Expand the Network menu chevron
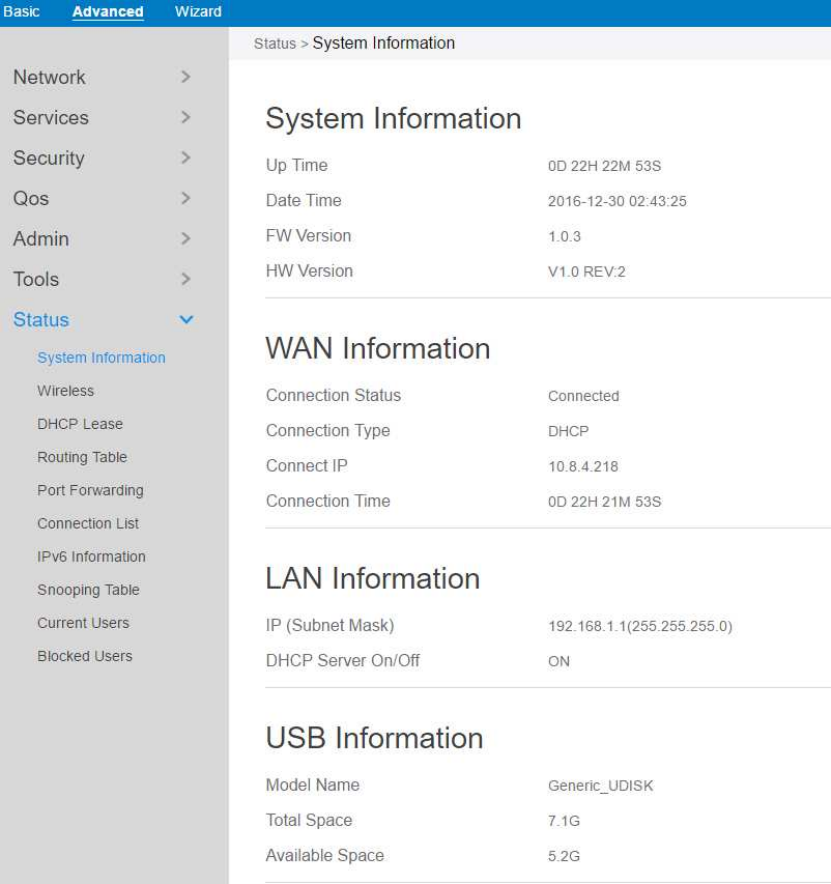The width and height of the screenshot is (831, 884). point(186,77)
